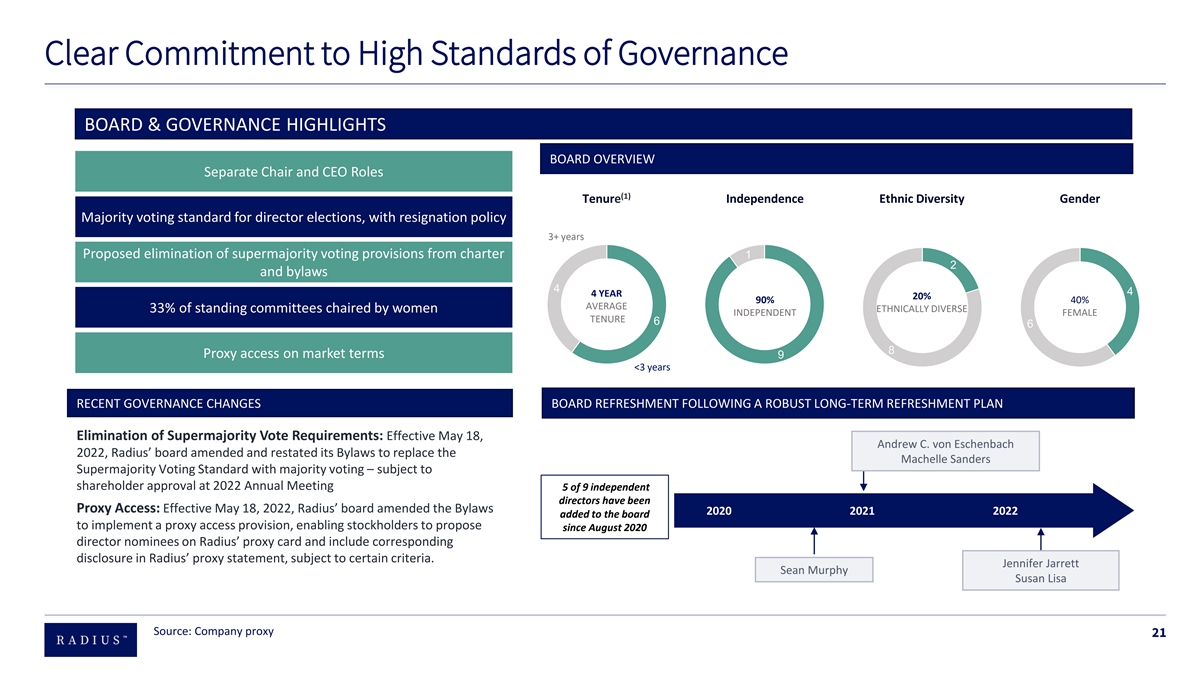Click the Board Overview section header
The width and height of the screenshot is (1200, 675).
[x=836, y=159]
